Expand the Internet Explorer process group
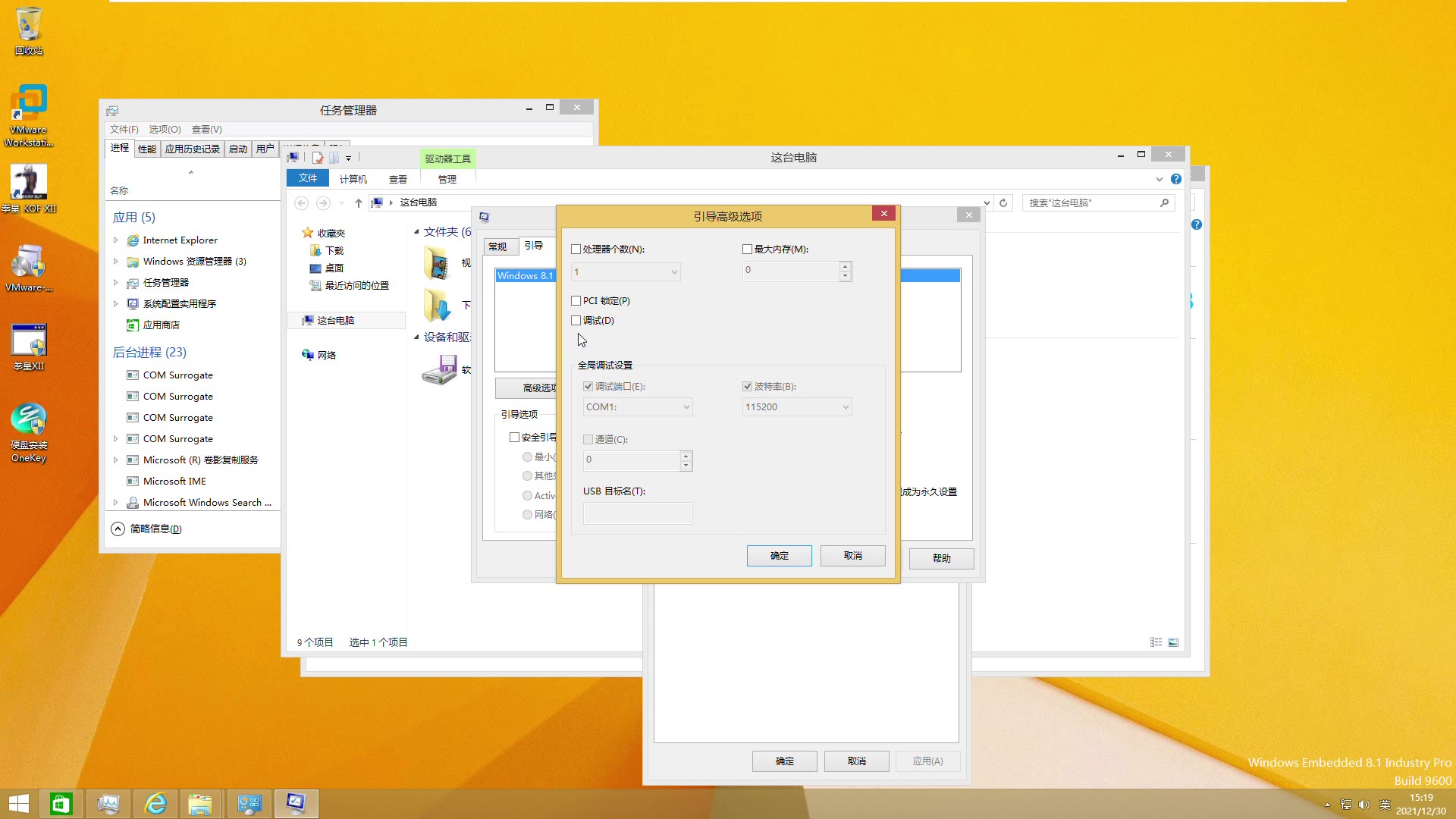Image resolution: width=1456 pixels, height=819 pixels. click(115, 240)
